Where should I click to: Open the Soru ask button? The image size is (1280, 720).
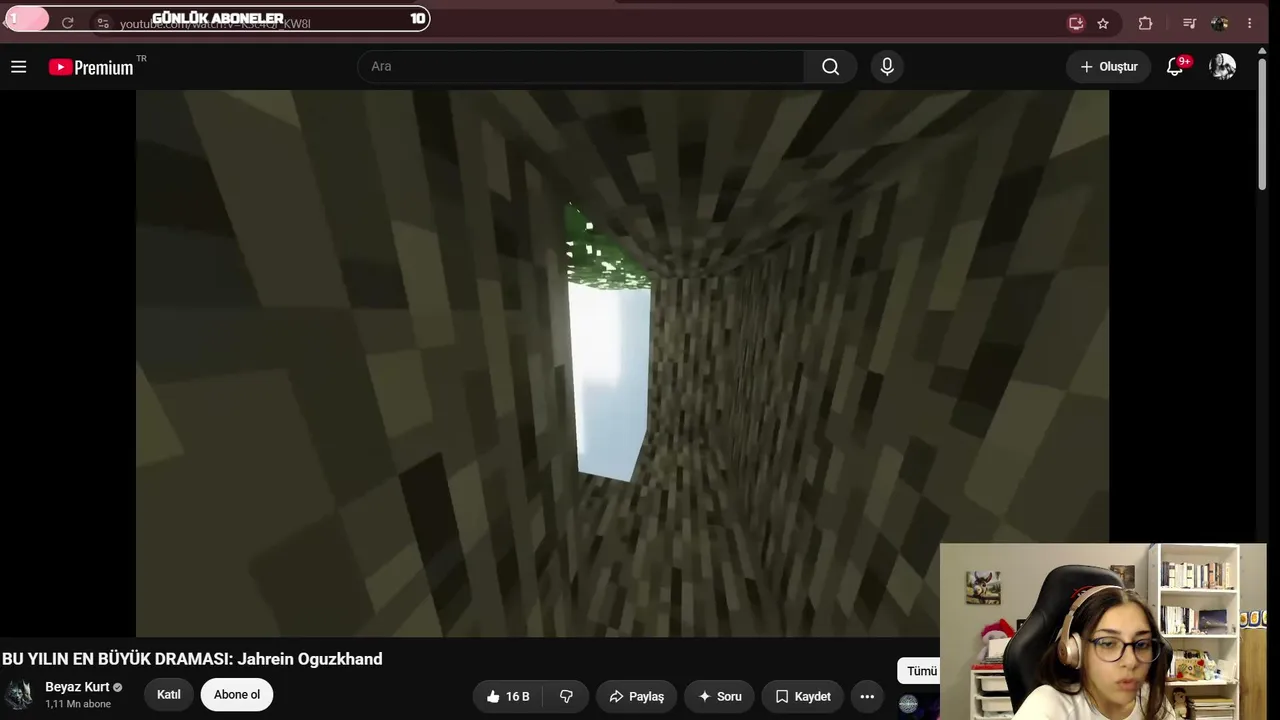click(x=720, y=696)
